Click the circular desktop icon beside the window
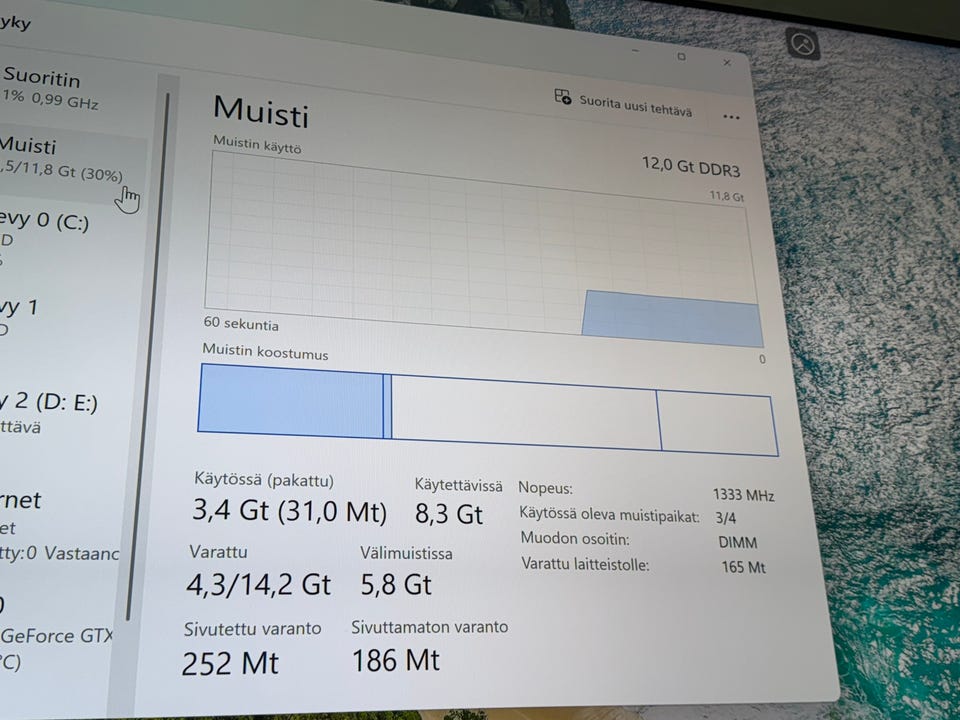Image resolution: width=960 pixels, height=720 pixels. (x=803, y=44)
